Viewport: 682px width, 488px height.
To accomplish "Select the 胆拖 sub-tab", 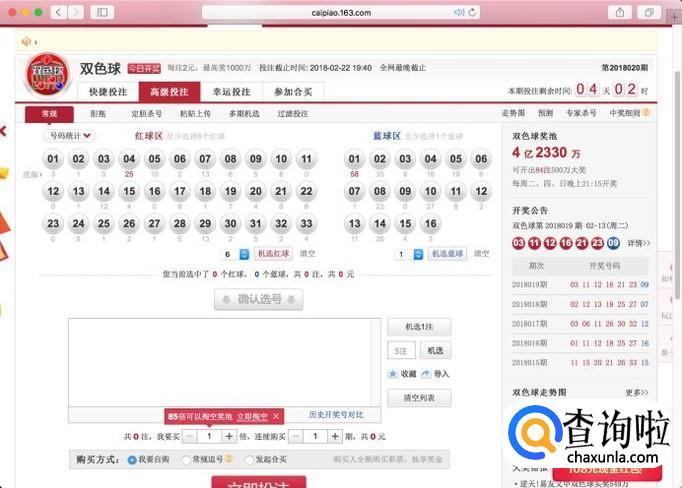I will 98,114.
